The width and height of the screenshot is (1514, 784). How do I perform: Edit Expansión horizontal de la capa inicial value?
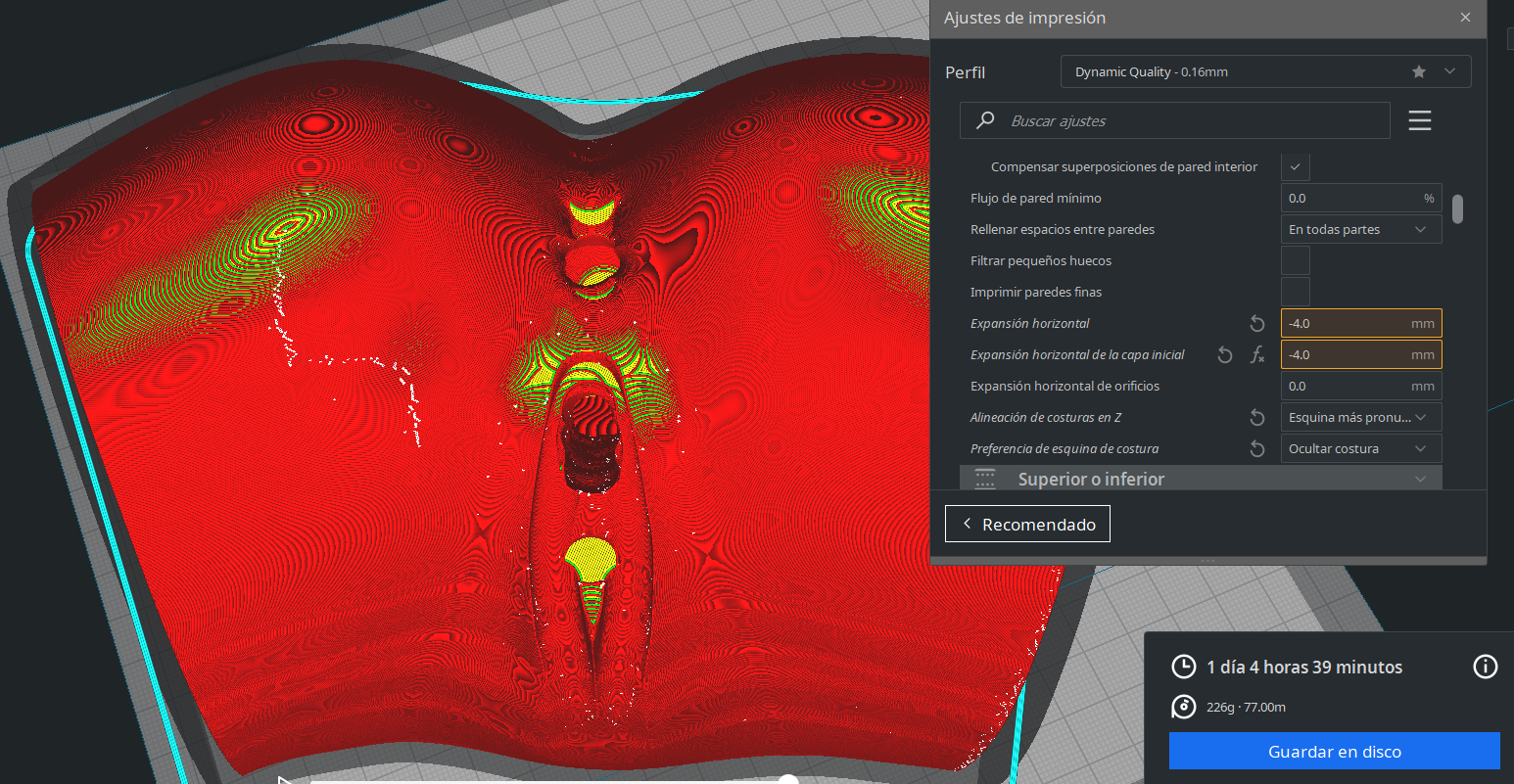point(1361,354)
